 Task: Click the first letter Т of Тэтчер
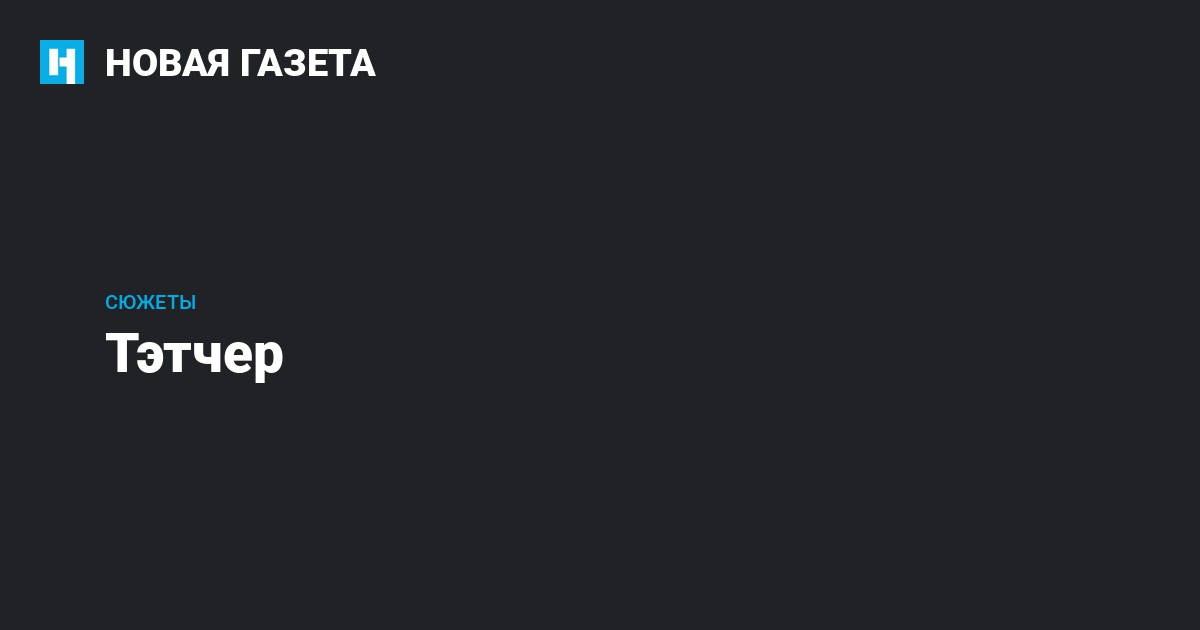click(120, 353)
